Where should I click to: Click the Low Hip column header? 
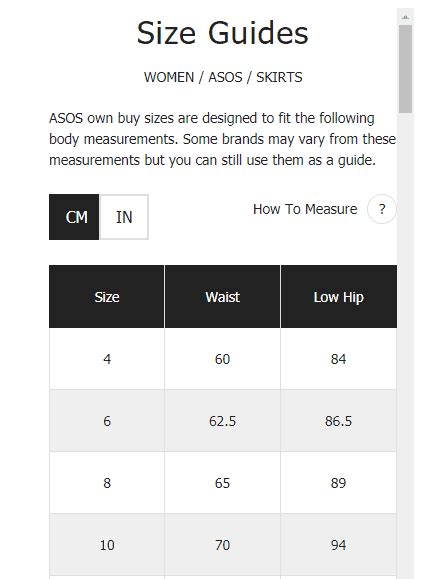tap(339, 297)
